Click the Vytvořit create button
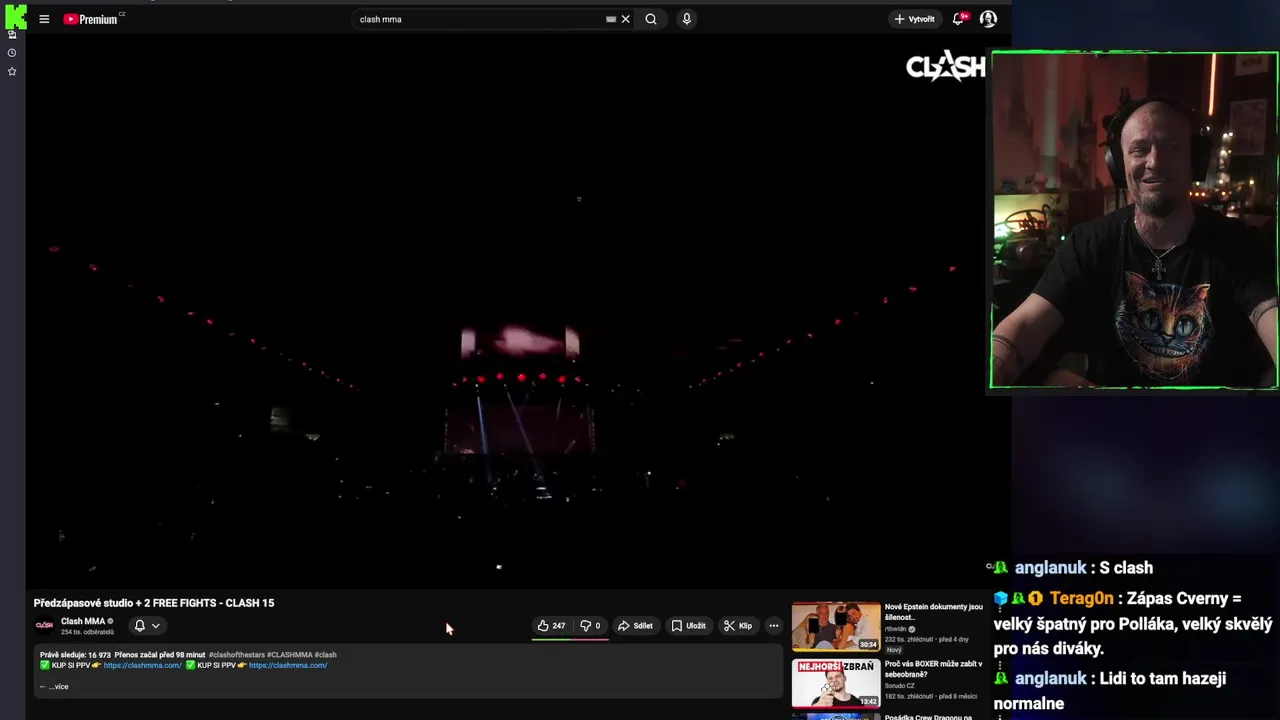 (914, 19)
